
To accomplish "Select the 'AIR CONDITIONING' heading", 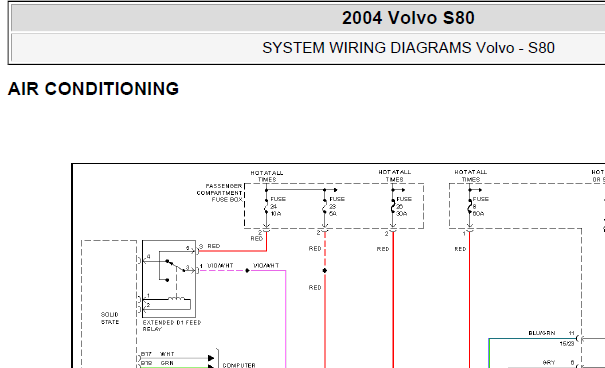I will [93, 89].
